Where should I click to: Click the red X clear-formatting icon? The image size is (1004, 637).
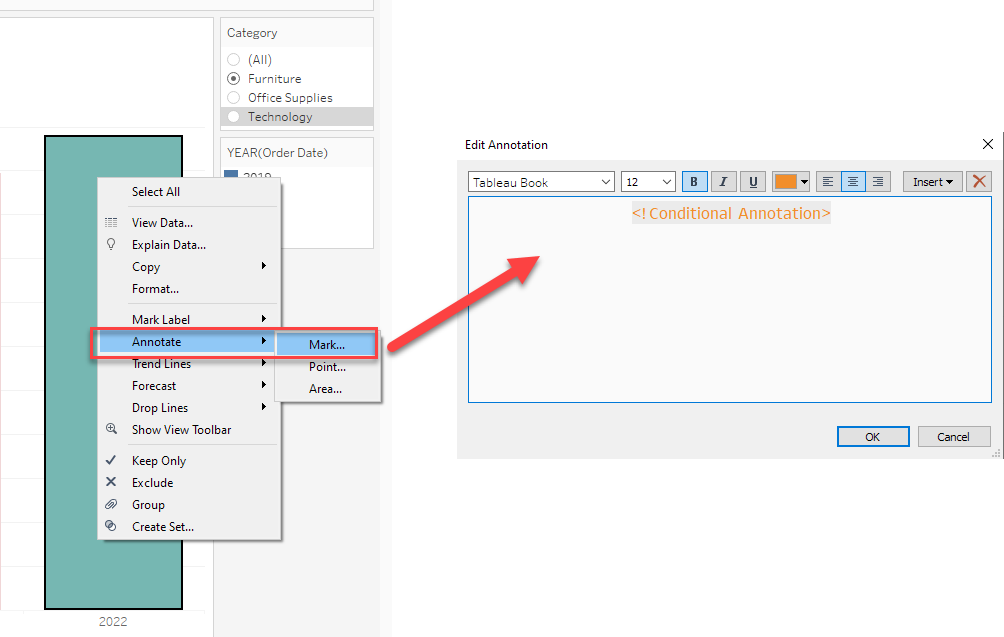pyautogui.click(x=979, y=182)
